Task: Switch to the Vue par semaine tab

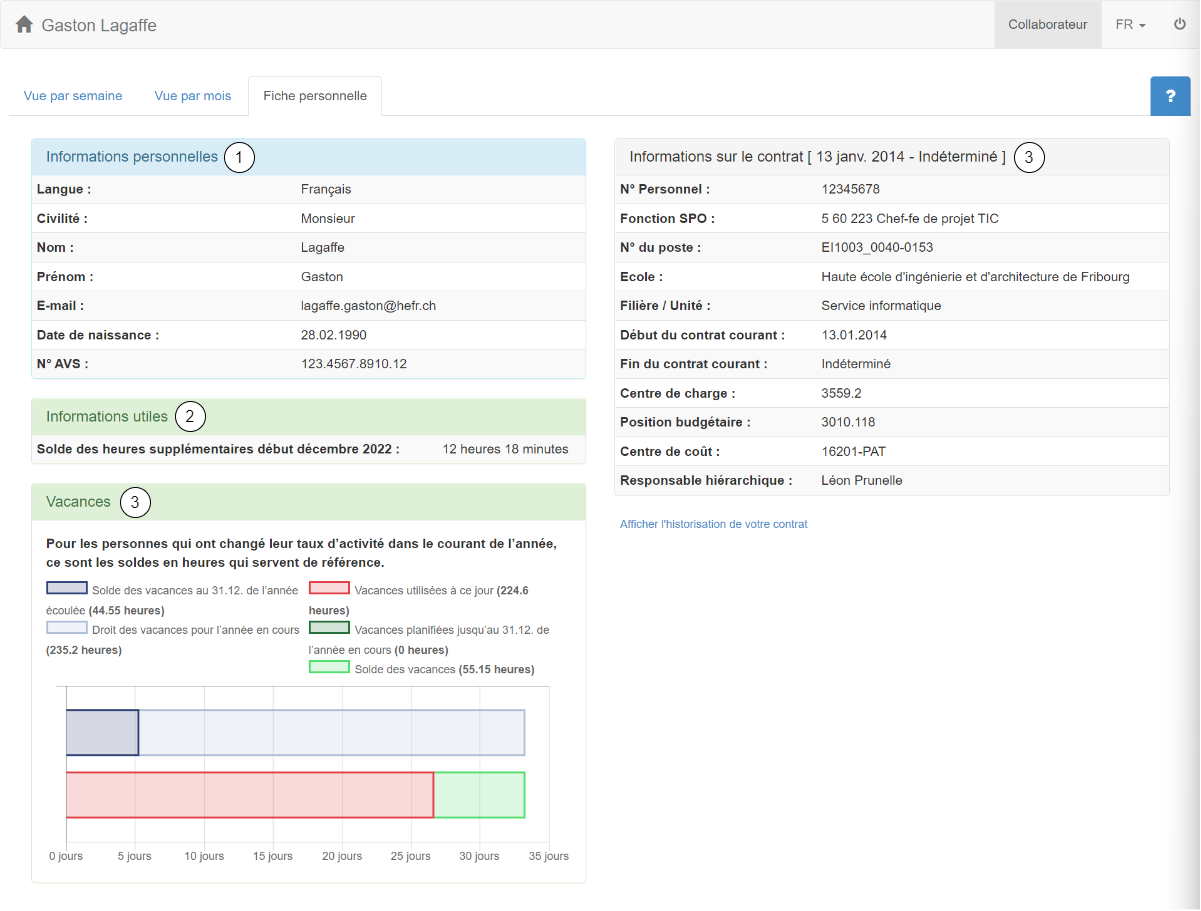Action: coord(73,96)
